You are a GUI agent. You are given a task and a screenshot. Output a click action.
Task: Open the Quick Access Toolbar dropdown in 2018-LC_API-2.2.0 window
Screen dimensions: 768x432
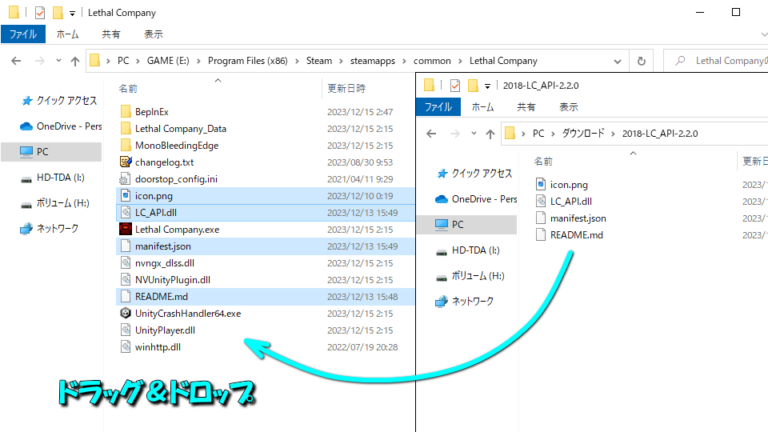pyautogui.click(x=487, y=86)
